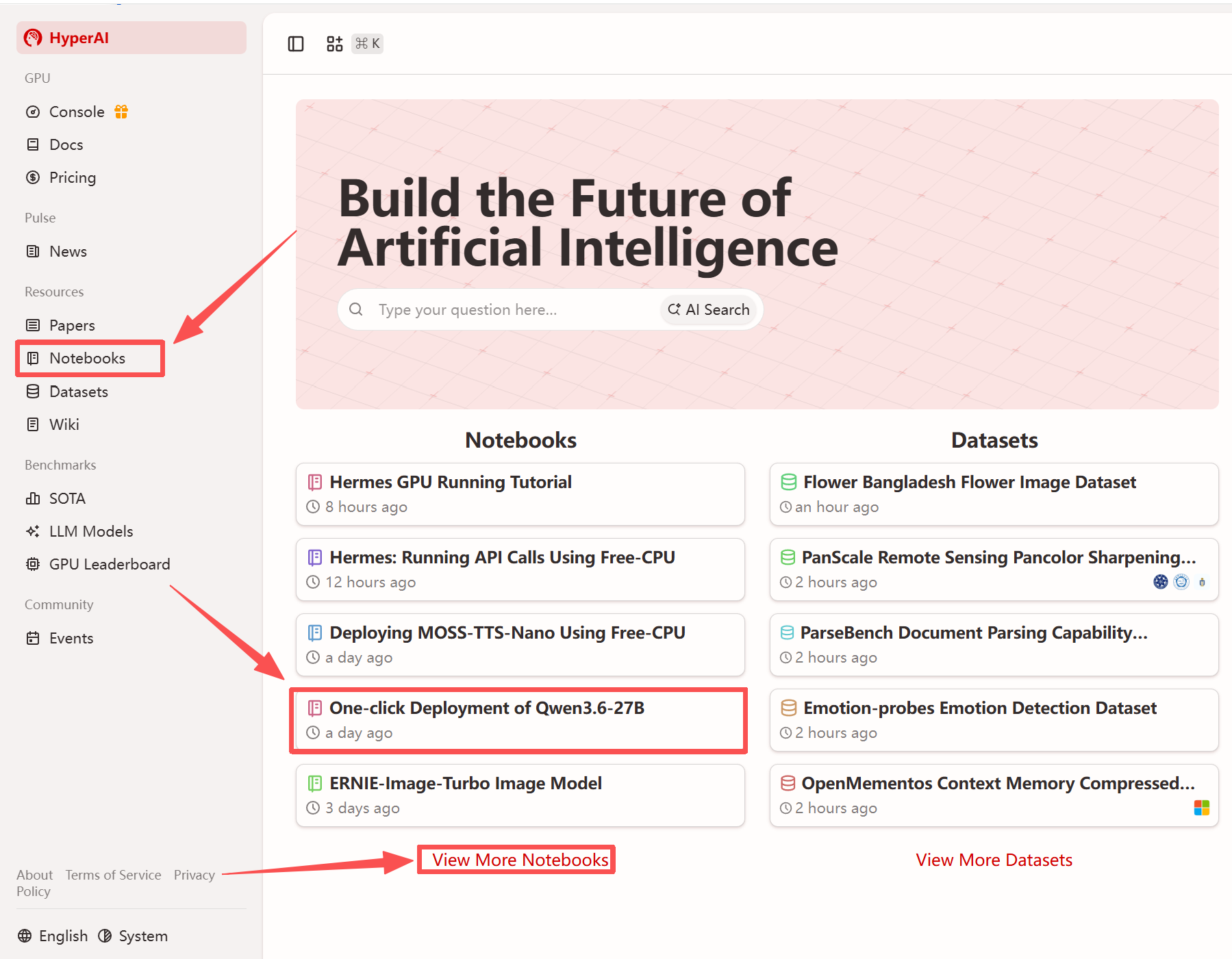
Task: Click the gift icon beside Console
Action: (x=121, y=112)
